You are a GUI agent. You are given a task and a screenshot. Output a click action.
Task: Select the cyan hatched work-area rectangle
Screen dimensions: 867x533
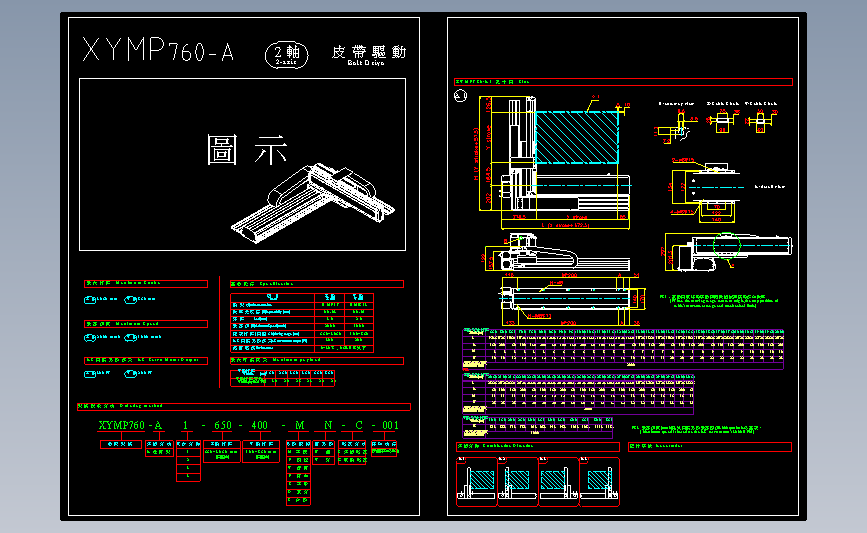[577, 137]
